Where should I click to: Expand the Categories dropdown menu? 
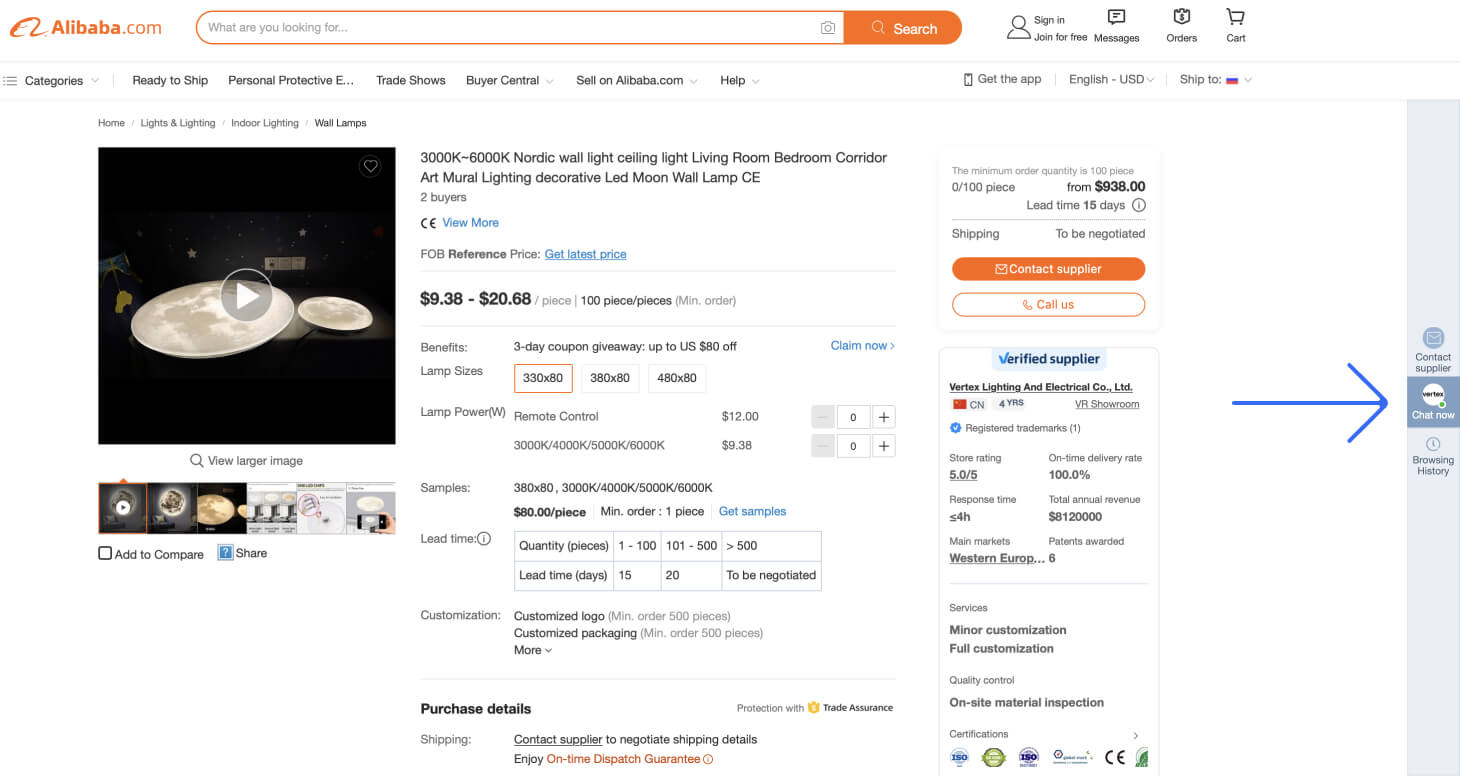[53, 80]
